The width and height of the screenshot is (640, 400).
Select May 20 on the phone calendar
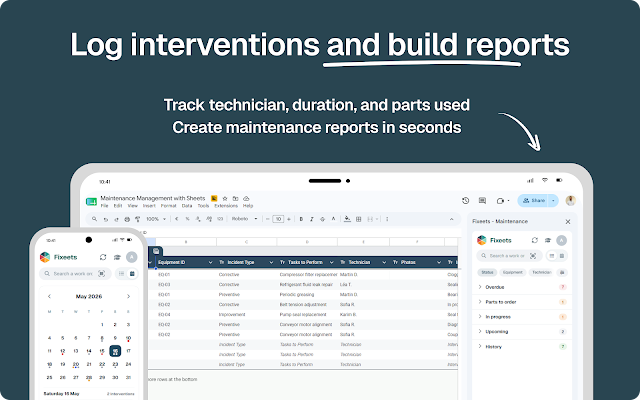[x=76, y=364]
